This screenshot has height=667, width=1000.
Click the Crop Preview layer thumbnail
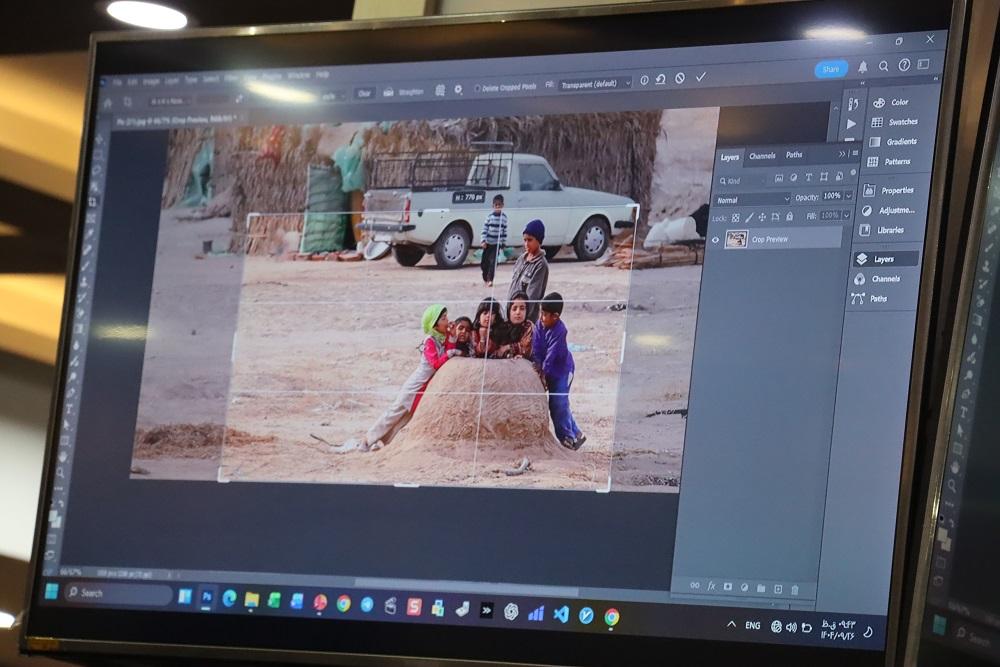(736, 240)
